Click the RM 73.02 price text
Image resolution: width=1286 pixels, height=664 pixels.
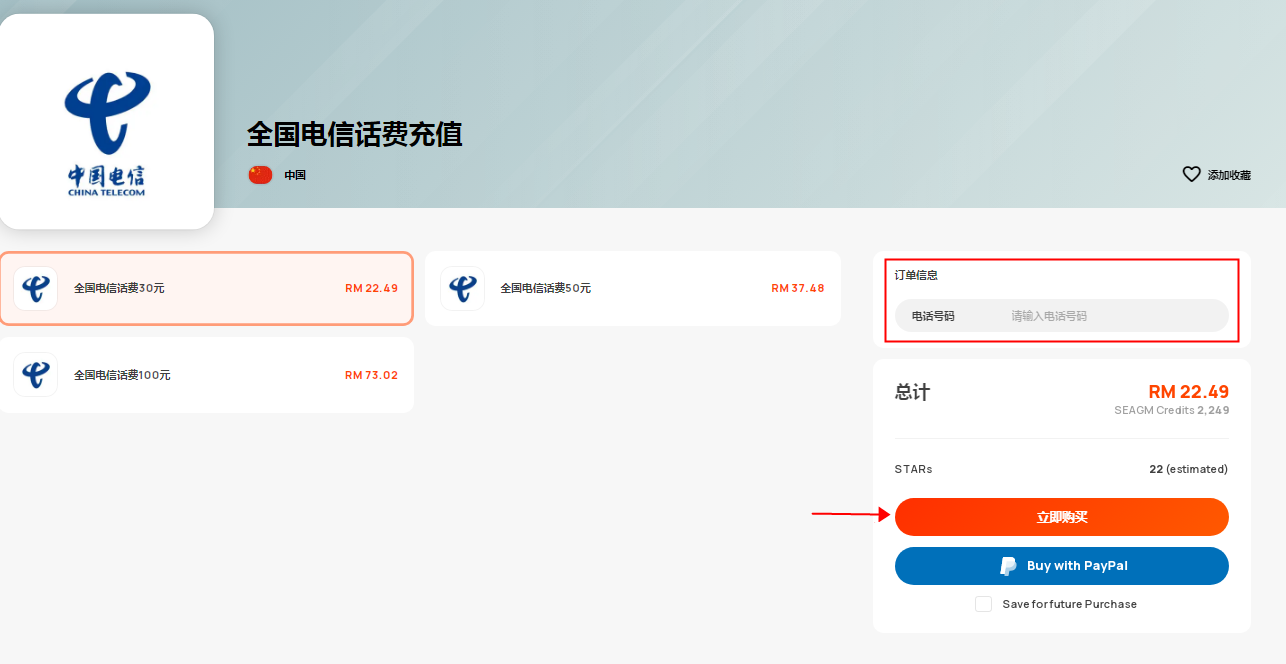(x=372, y=375)
